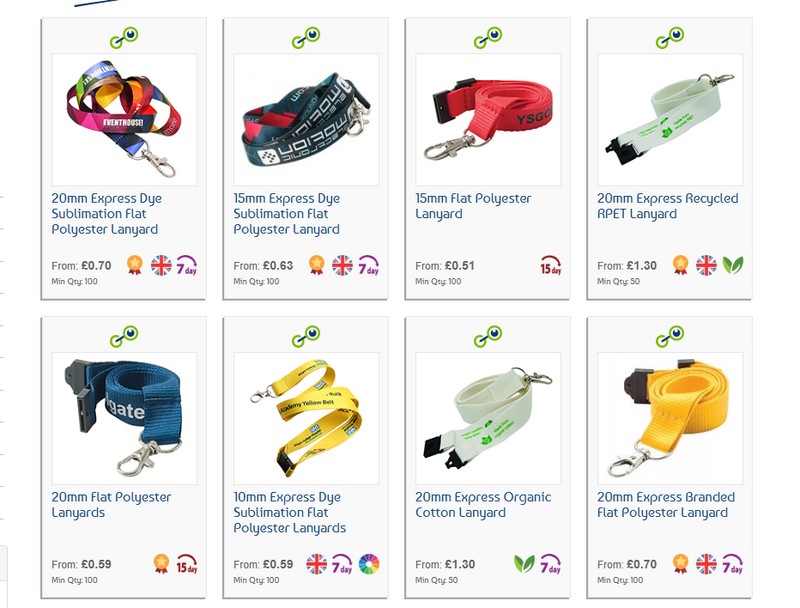Open 10mm Express Dye Sublimation Flat Polyester Lanyards link

click(x=290, y=513)
